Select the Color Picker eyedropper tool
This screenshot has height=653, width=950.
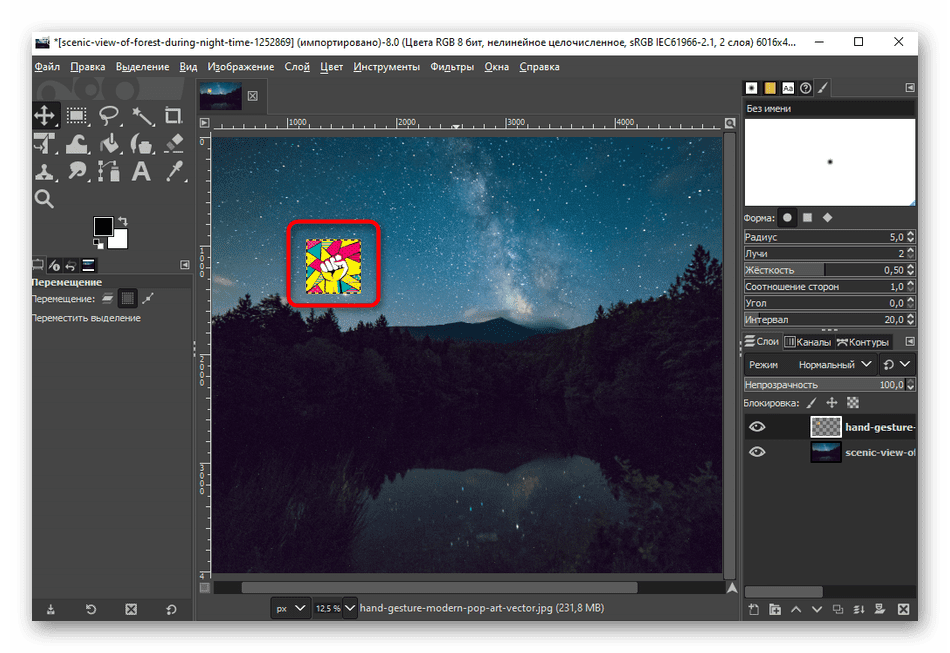[175, 172]
